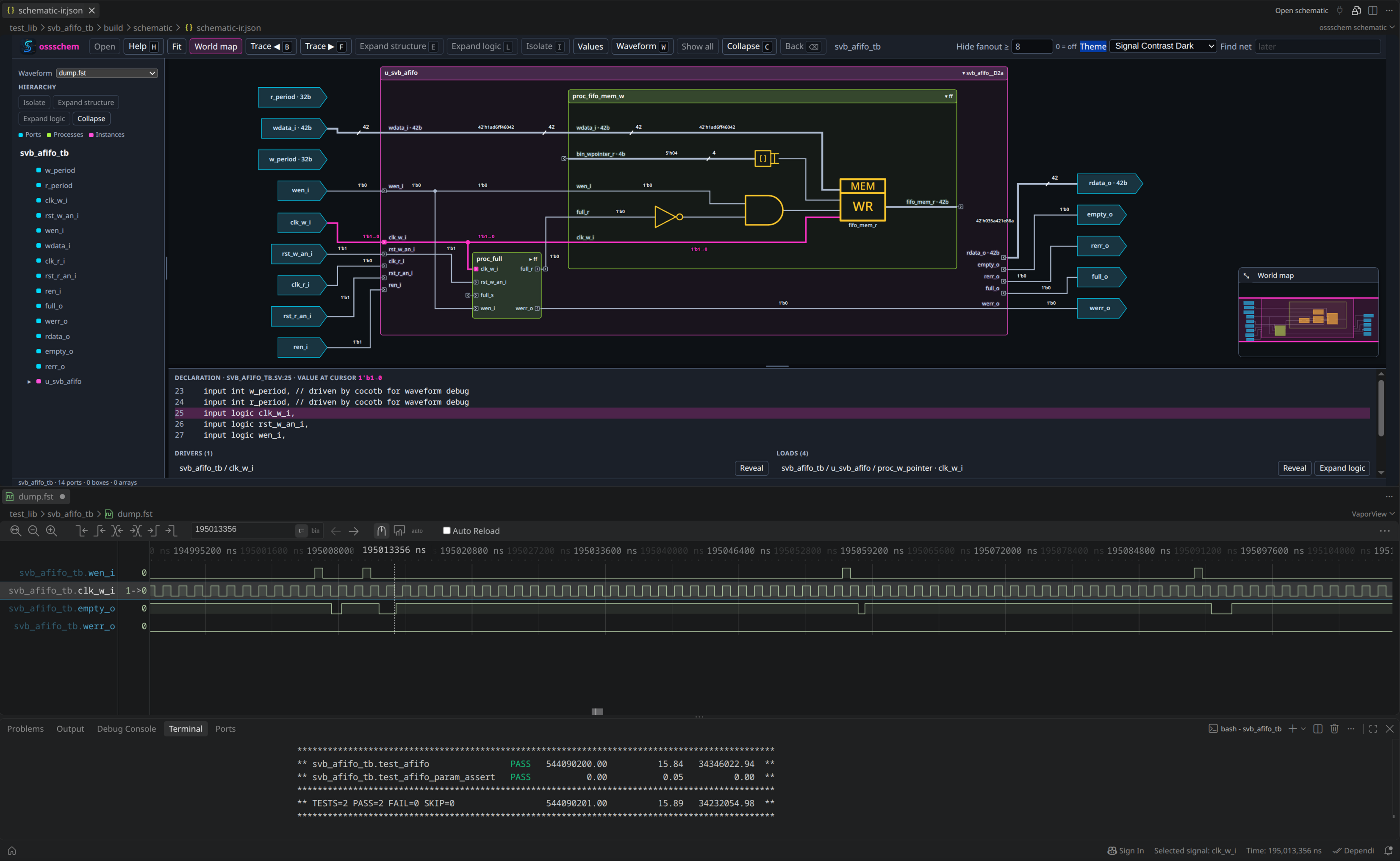Toggle Waveform panel with W button
The width and height of the screenshot is (1400, 861).
(x=642, y=47)
